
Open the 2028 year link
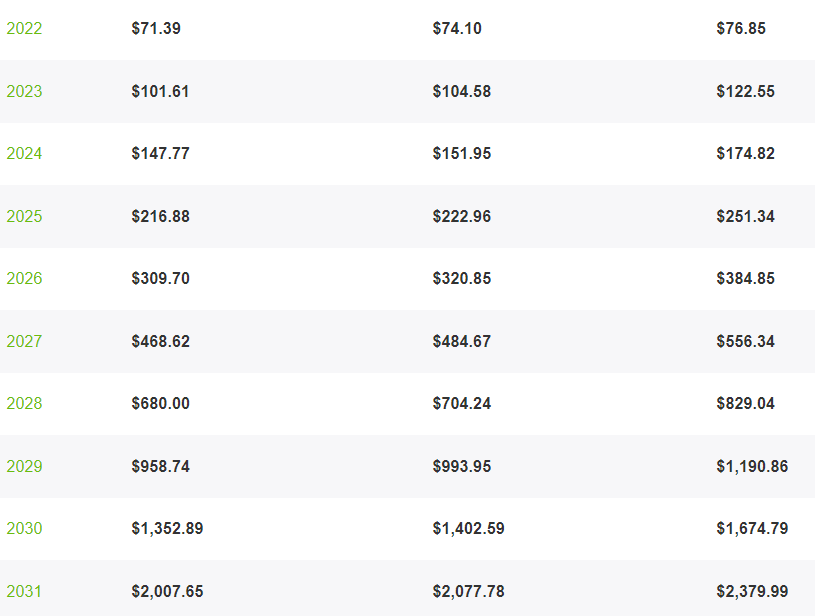(x=24, y=404)
